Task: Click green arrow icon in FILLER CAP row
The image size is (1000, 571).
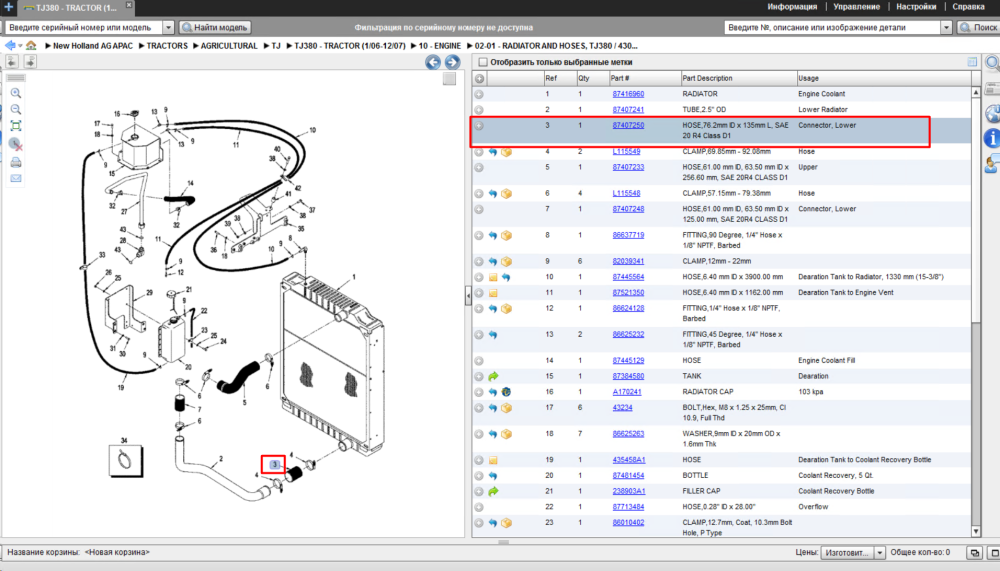Action: [493, 491]
